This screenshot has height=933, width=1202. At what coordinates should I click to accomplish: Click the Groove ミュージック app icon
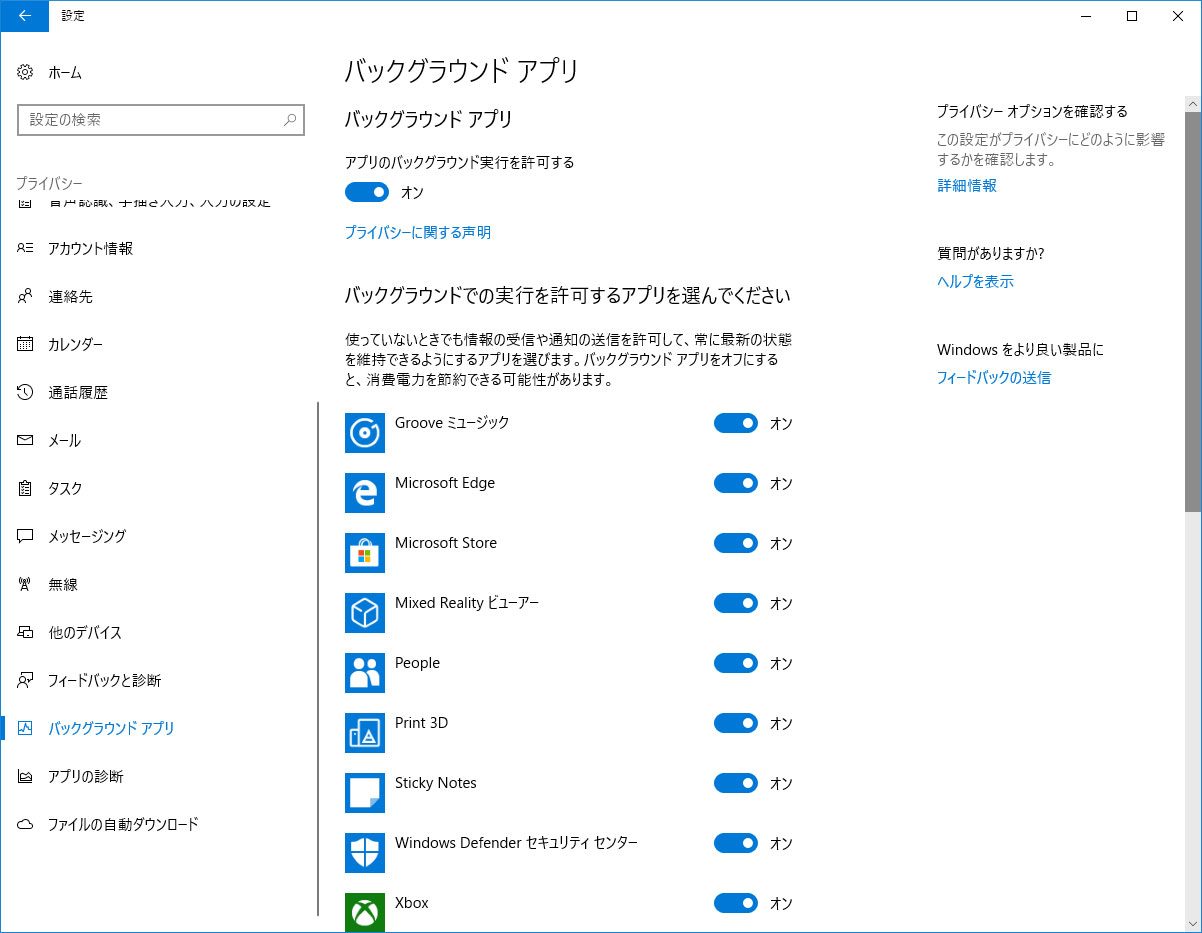(x=365, y=433)
